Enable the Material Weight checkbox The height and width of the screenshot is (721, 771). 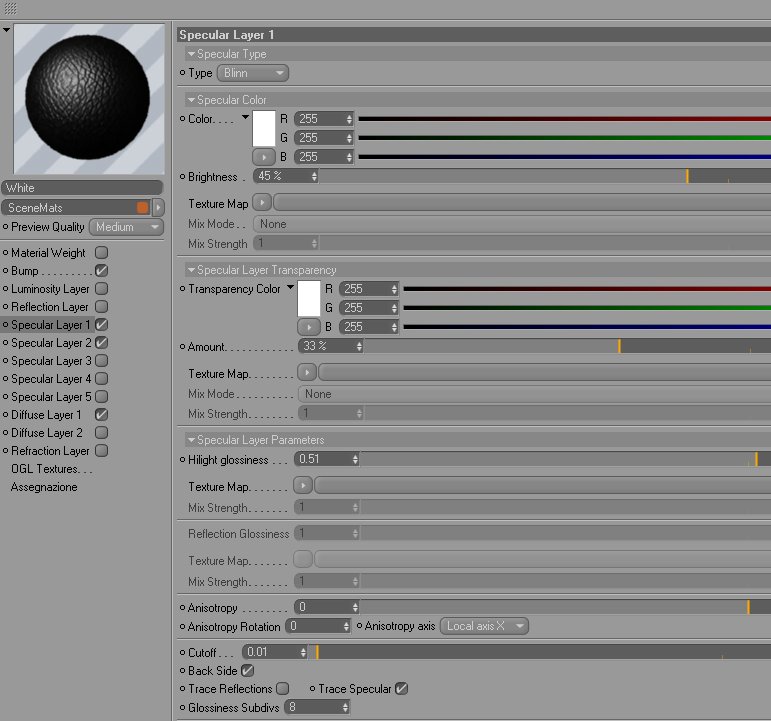click(x=102, y=252)
